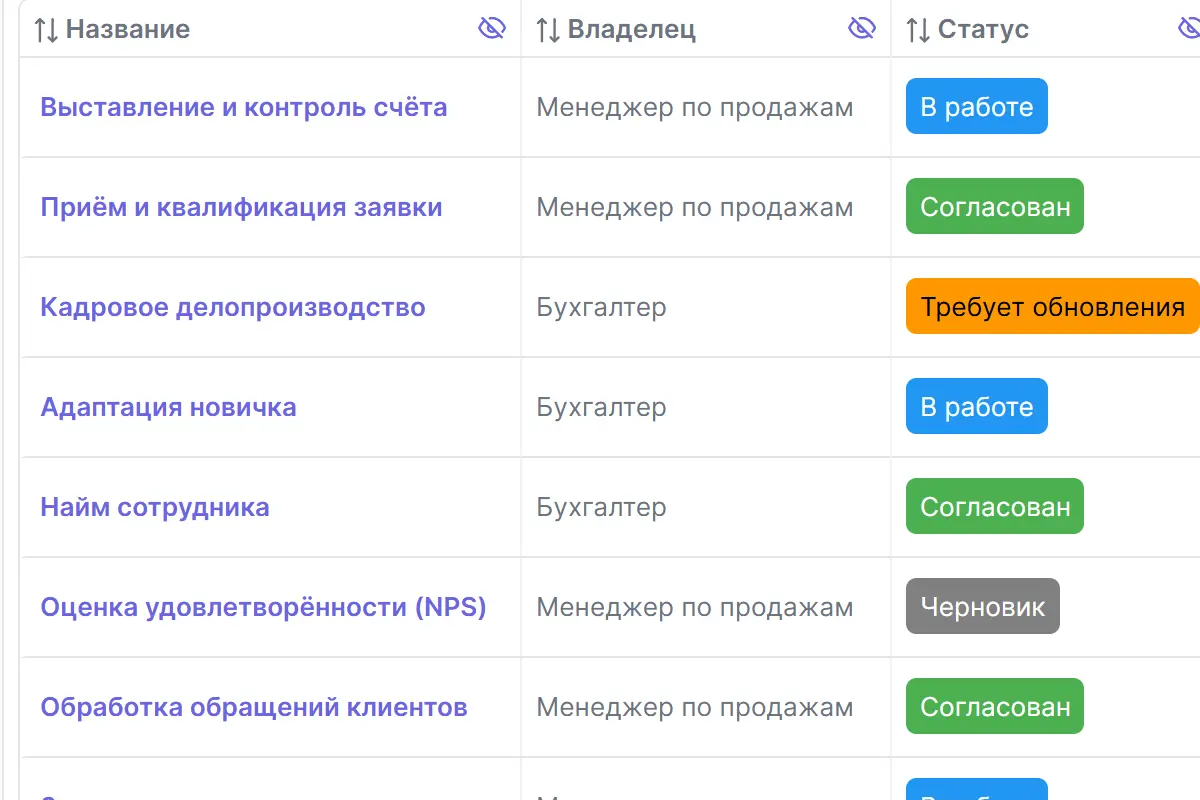Viewport: 1200px width, 800px height.
Task: Click Согласован badge for Приём и квалификация заявки
Action: pos(995,206)
